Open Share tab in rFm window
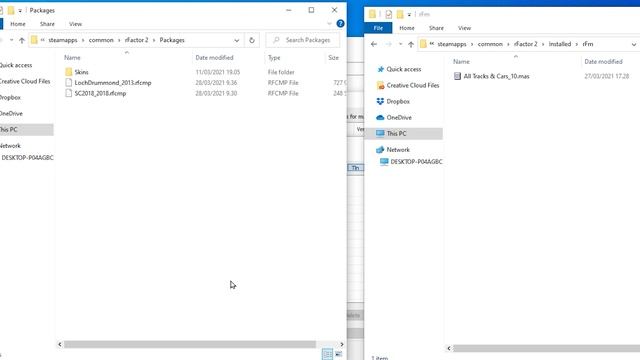The width and height of the screenshot is (640, 360). [436, 28]
